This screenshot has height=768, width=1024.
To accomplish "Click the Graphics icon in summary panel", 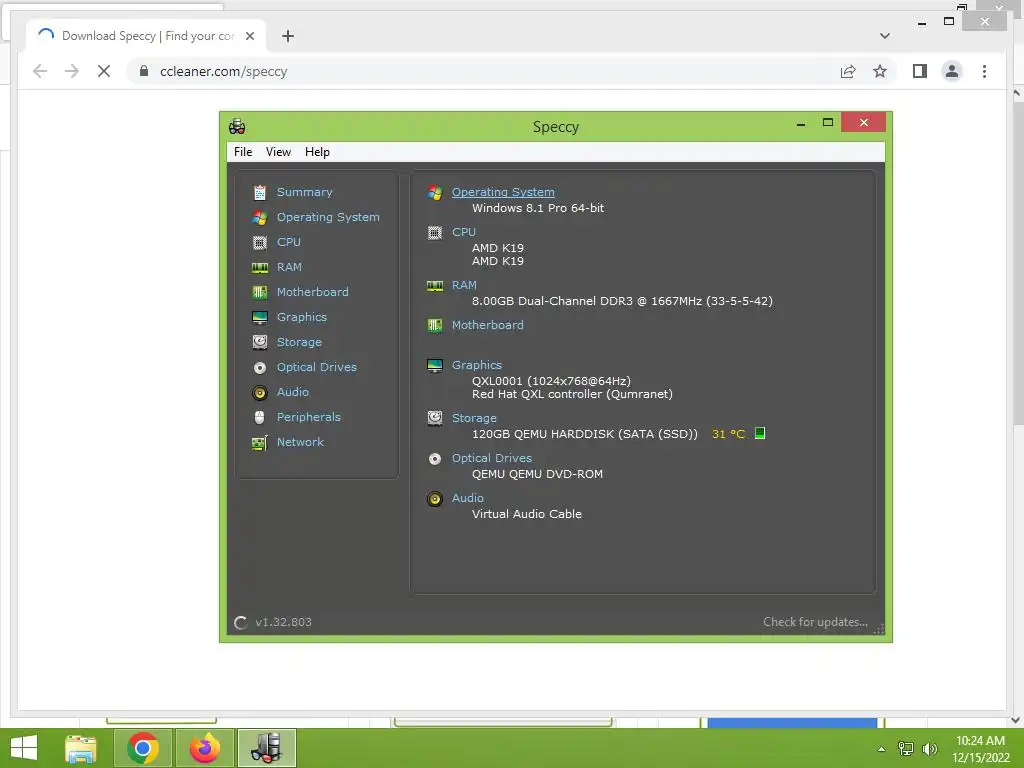I will click(x=435, y=365).
